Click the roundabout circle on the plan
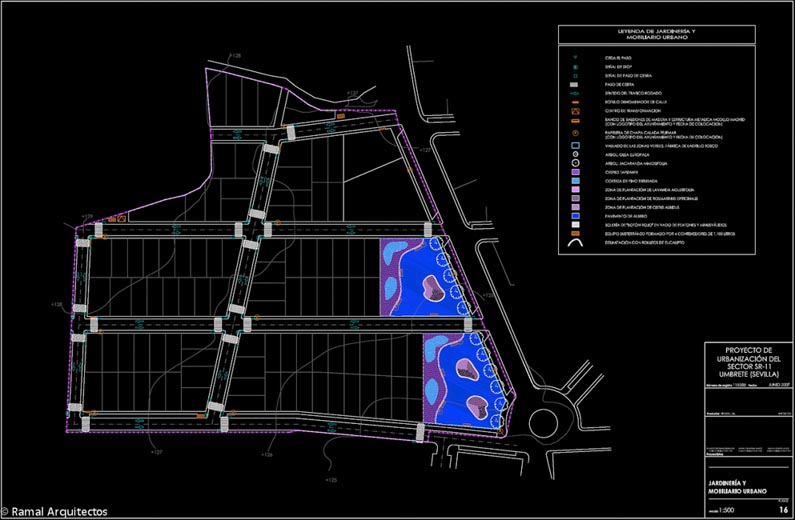The height and width of the screenshot is (520, 795). (554, 419)
